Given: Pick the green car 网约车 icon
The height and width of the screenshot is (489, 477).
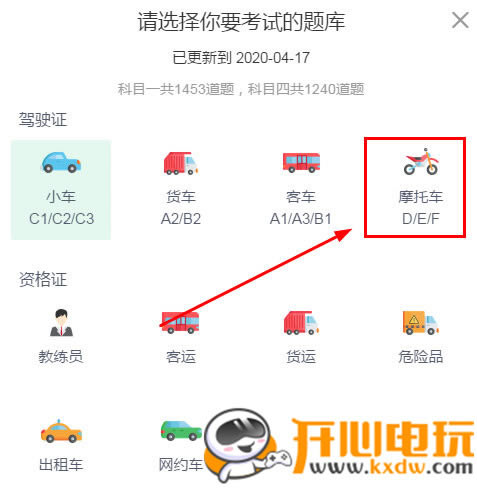Looking at the screenshot, I should tap(181, 430).
